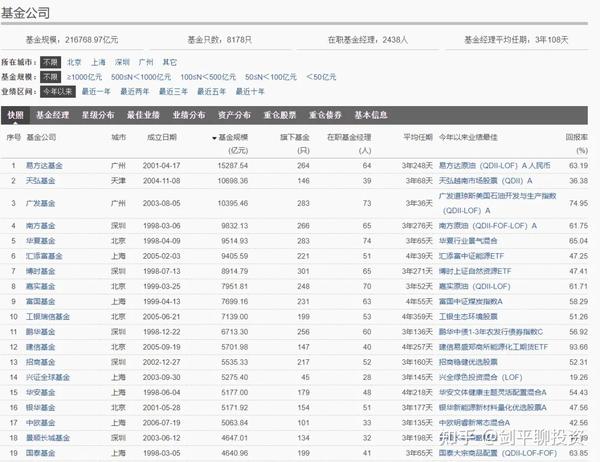The width and height of the screenshot is (600, 462).
Task: Sort by 基金规模 column header
Action: click(231, 138)
